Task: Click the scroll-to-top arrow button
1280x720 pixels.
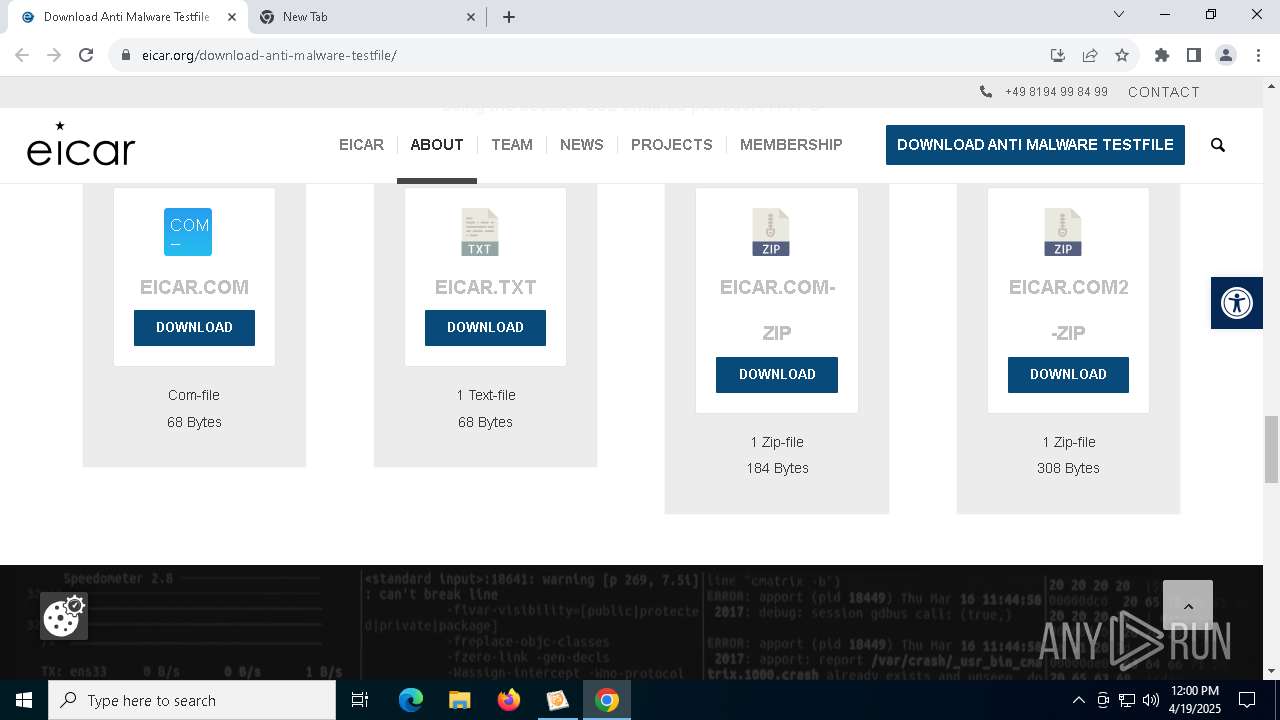Action: 1188,606
